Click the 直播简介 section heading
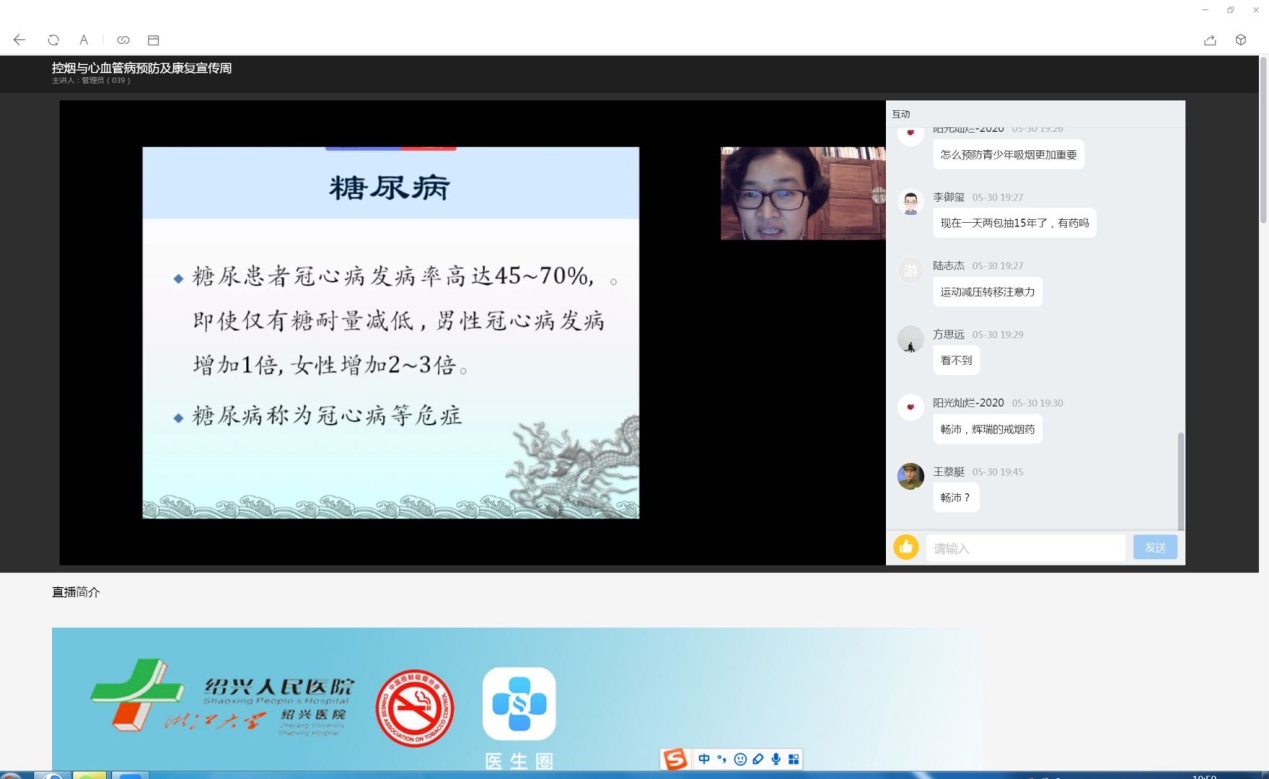This screenshot has height=779, width=1269. click(x=76, y=593)
